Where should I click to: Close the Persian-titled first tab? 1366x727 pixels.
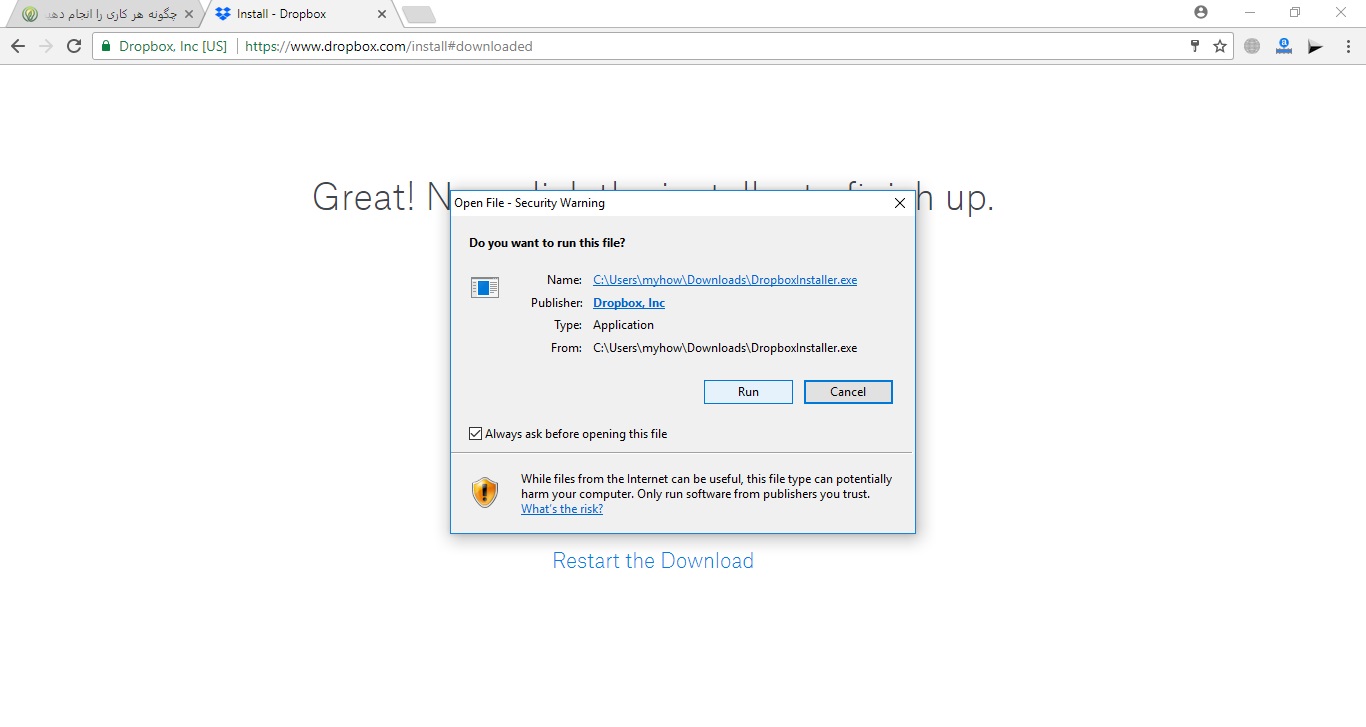coord(189,14)
